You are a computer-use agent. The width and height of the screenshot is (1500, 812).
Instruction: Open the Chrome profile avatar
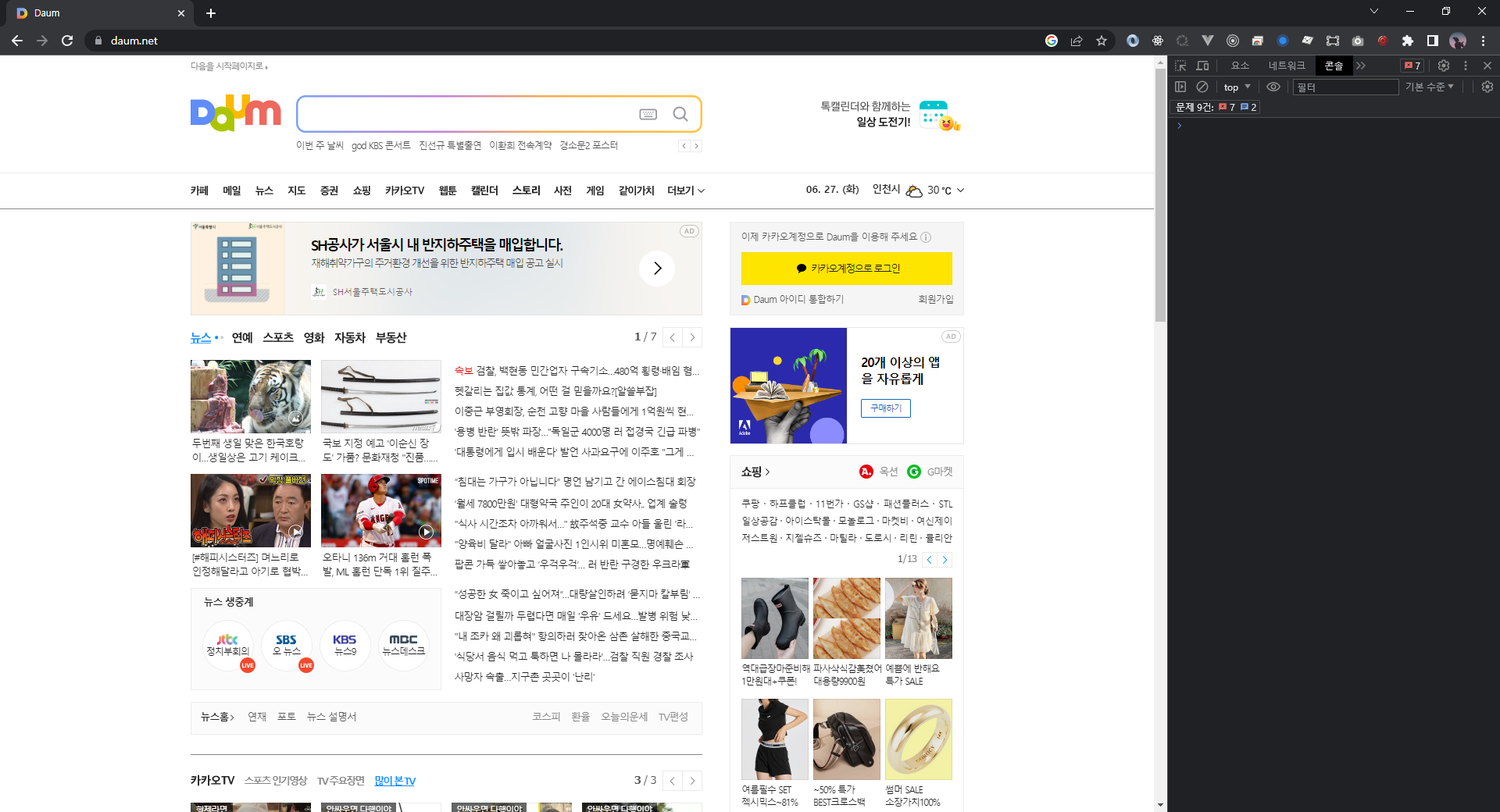pos(1458,41)
